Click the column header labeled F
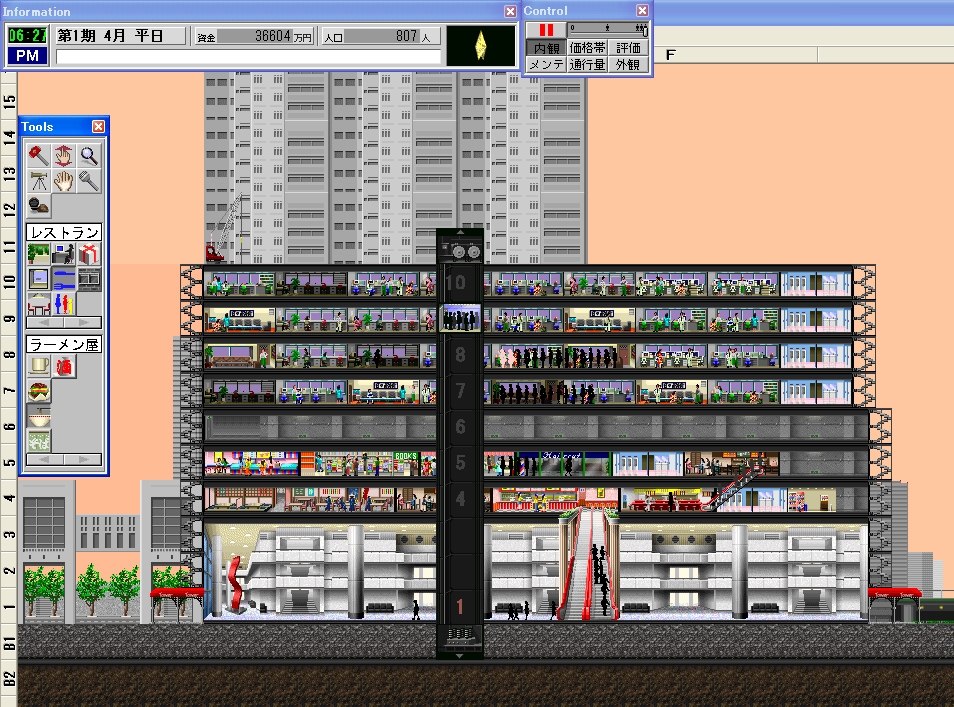Viewport: 954px width, 707px height. click(x=670, y=55)
